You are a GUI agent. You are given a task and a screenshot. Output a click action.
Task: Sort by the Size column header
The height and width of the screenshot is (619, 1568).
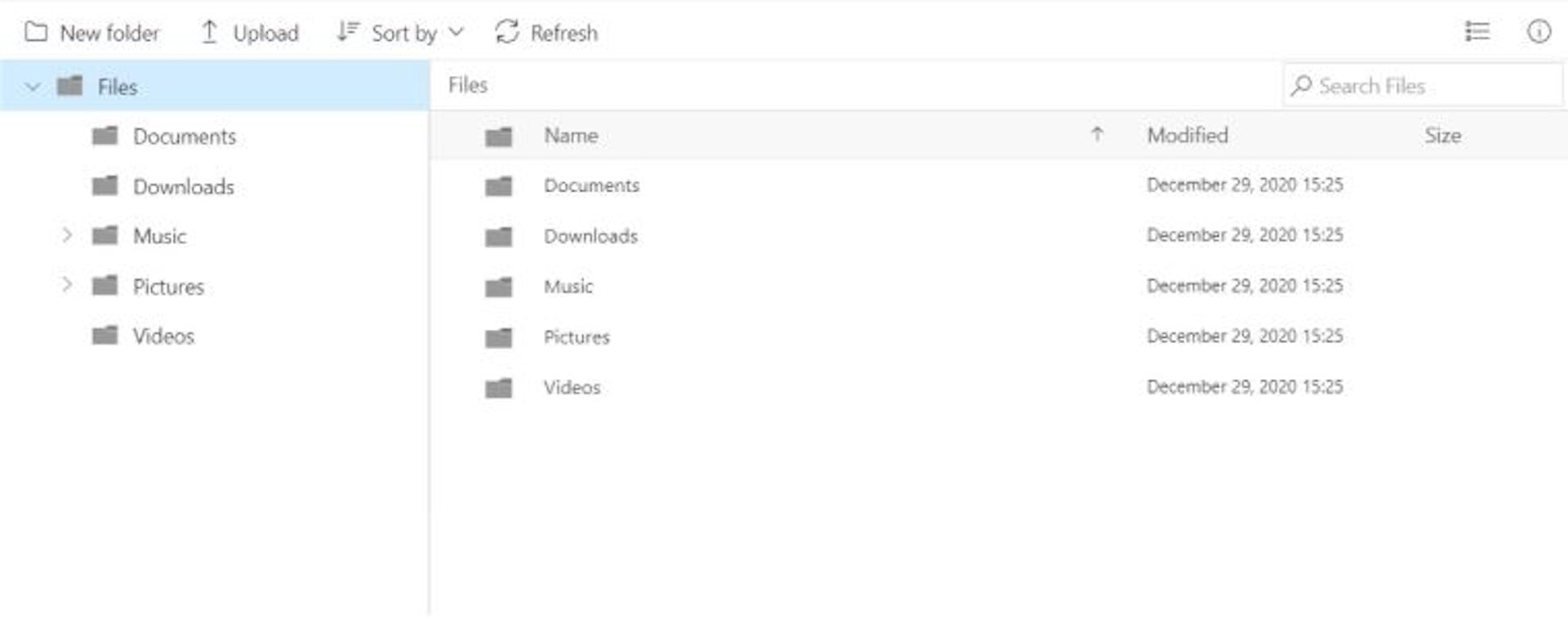[x=1443, y=136]
